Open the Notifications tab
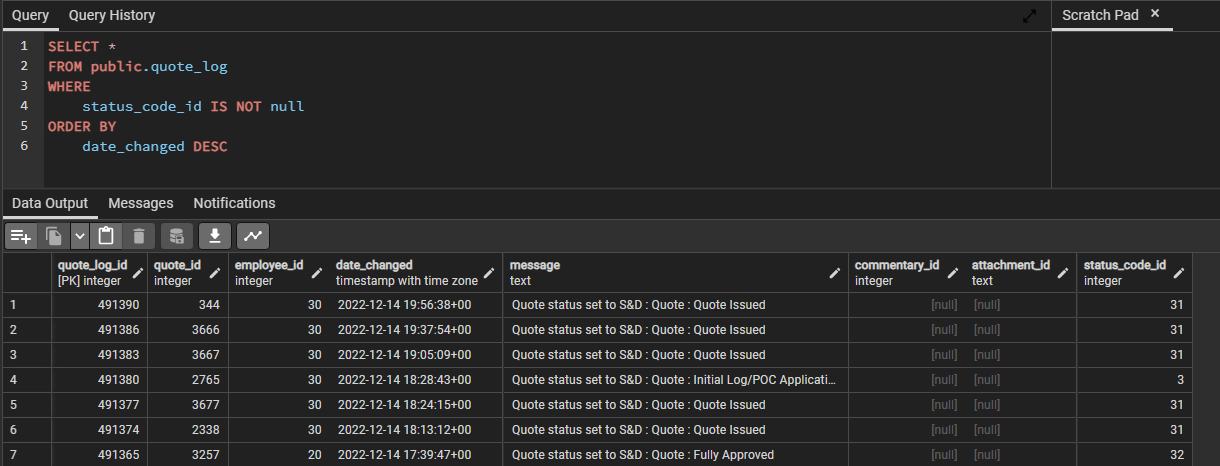 234,203
